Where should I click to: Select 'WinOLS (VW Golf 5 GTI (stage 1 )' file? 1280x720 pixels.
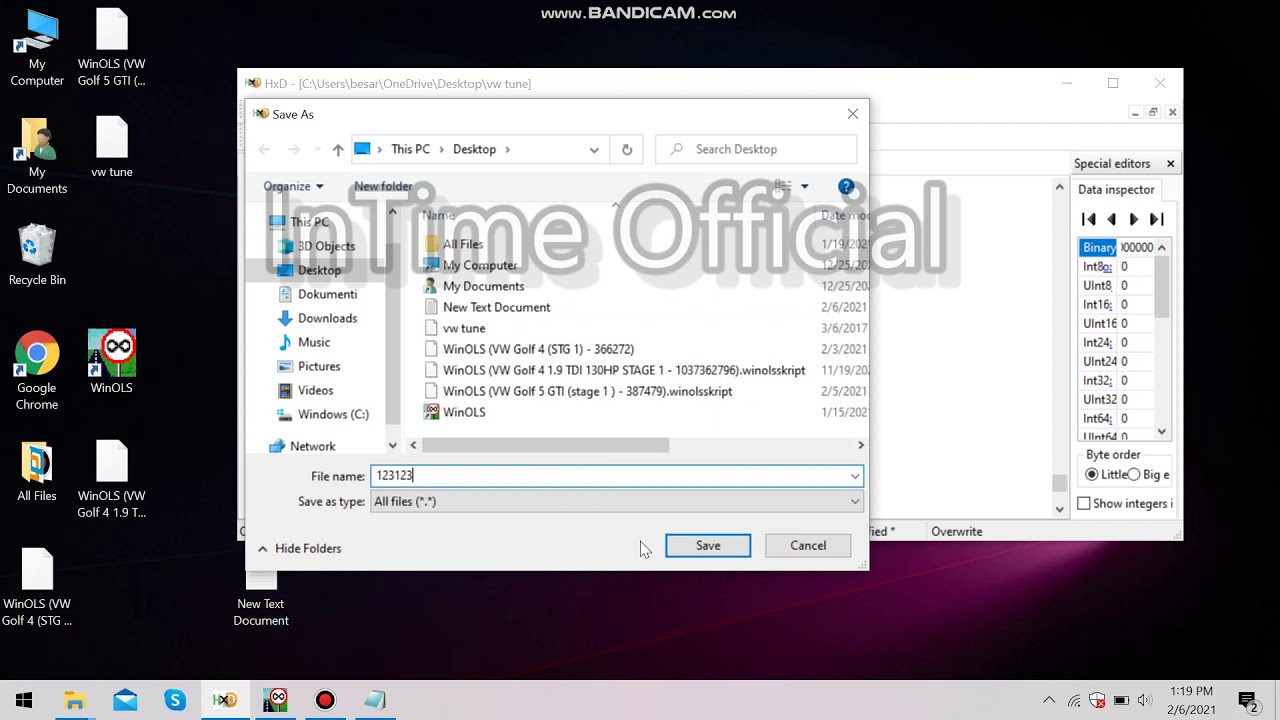coord(587,391)
